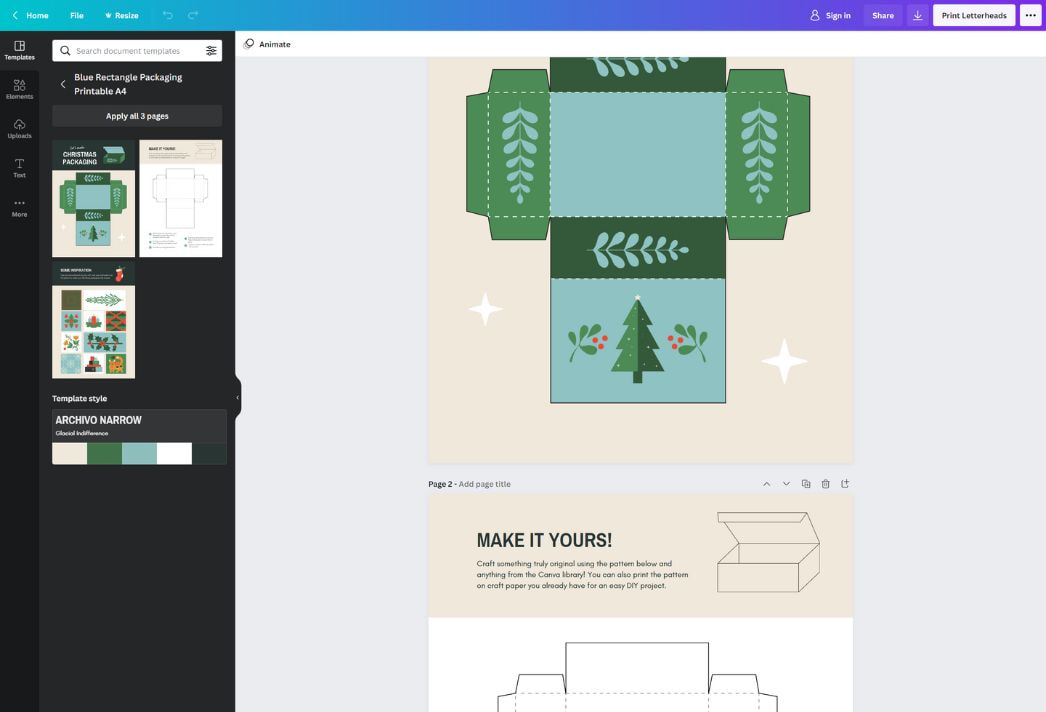
Task: Collapse the side panel using handle
Action: (237, 397)
